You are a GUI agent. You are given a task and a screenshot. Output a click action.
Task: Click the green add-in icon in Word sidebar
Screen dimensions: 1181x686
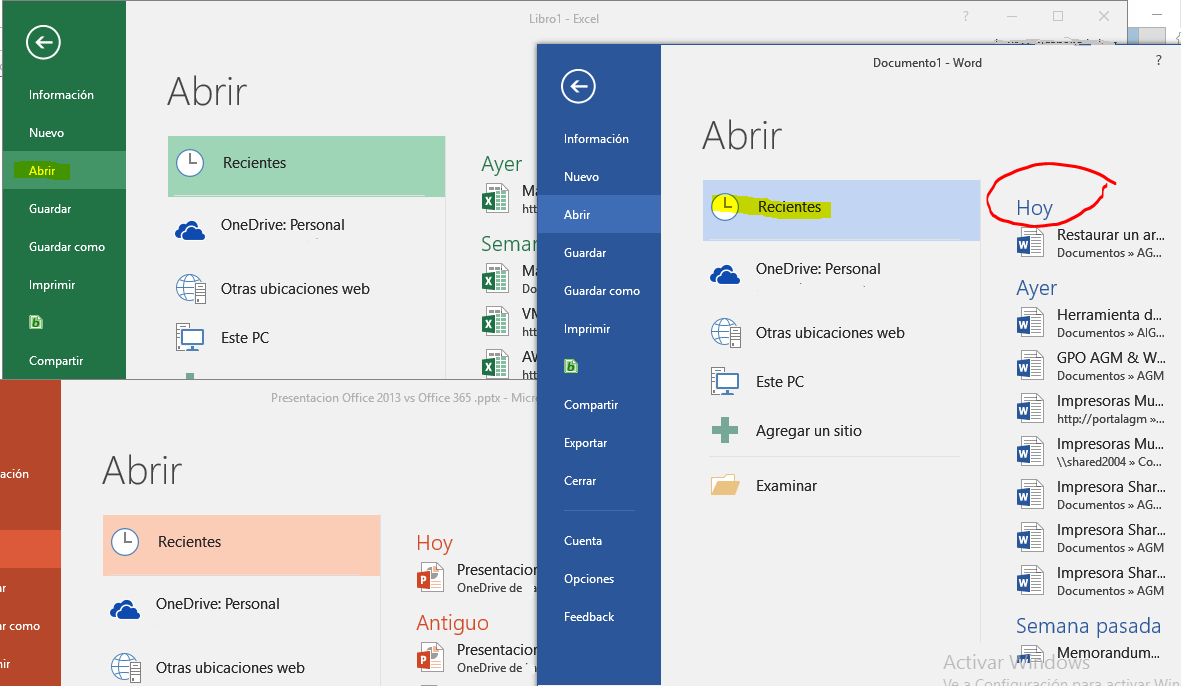[571, 367]
